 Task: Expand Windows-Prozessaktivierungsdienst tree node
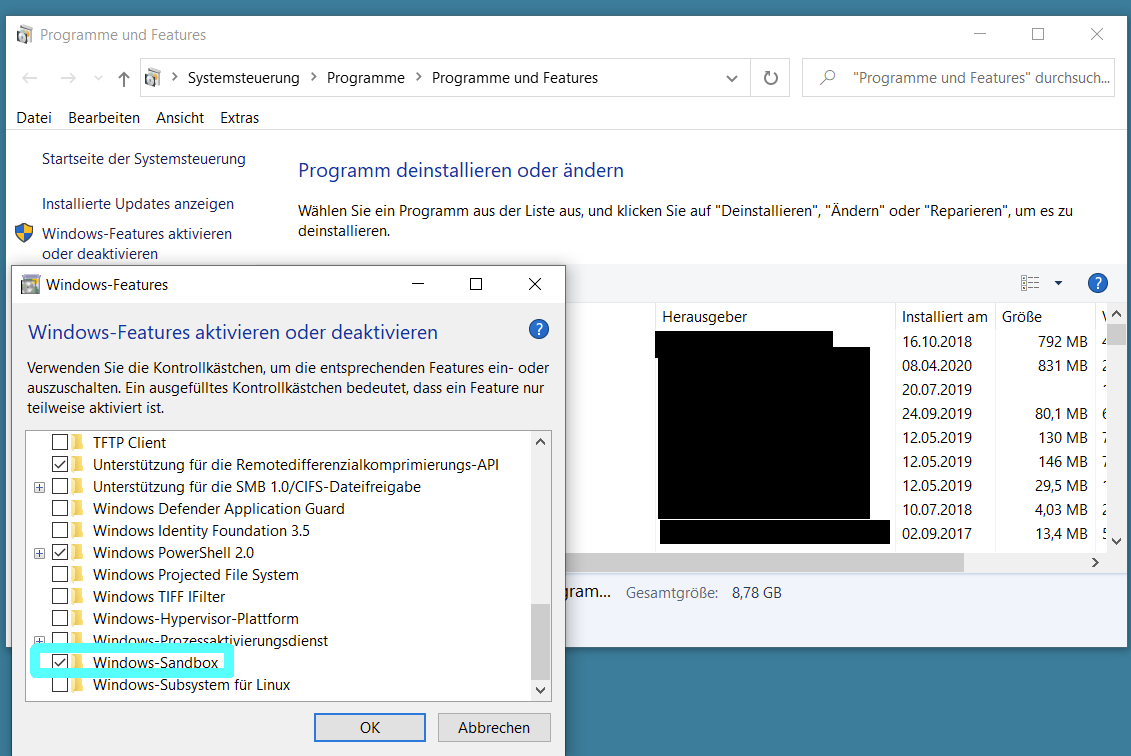40,641
